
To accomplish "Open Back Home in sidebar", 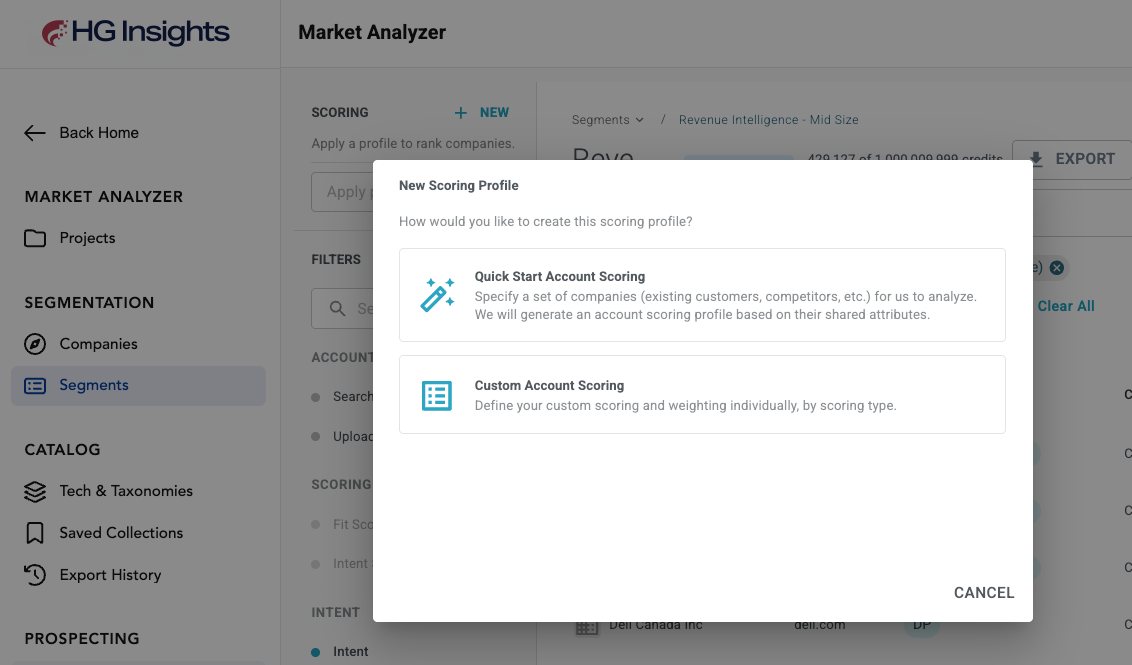I will click(99, 133).
